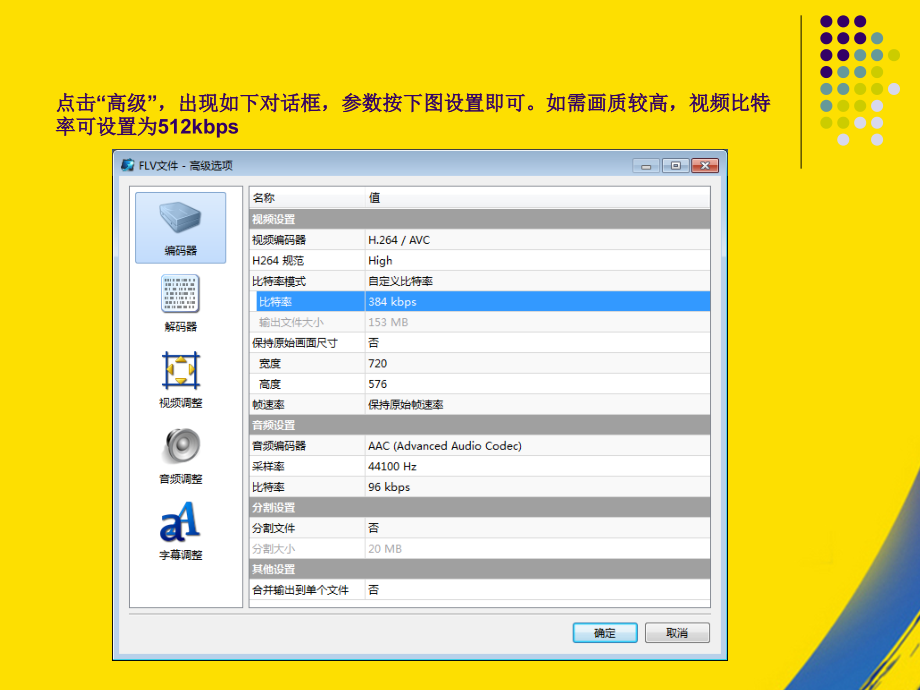Select the 视频编码器 row label
This screenshot has height=690, width=920.
pos(279,240)
